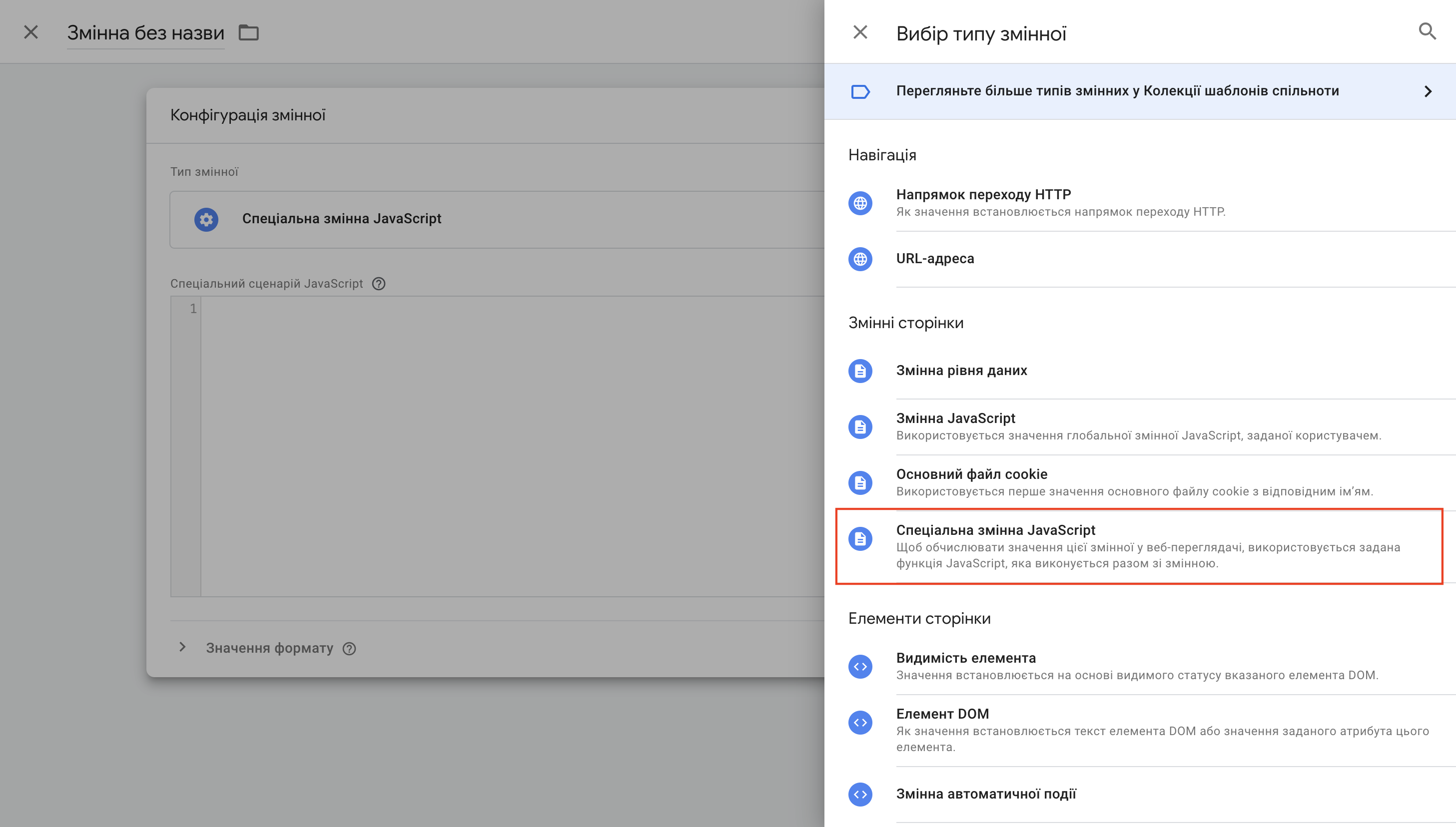
Task: Select the Видимість елемента DOM icon
Action: pyautogui.click(x=864, y=661)
